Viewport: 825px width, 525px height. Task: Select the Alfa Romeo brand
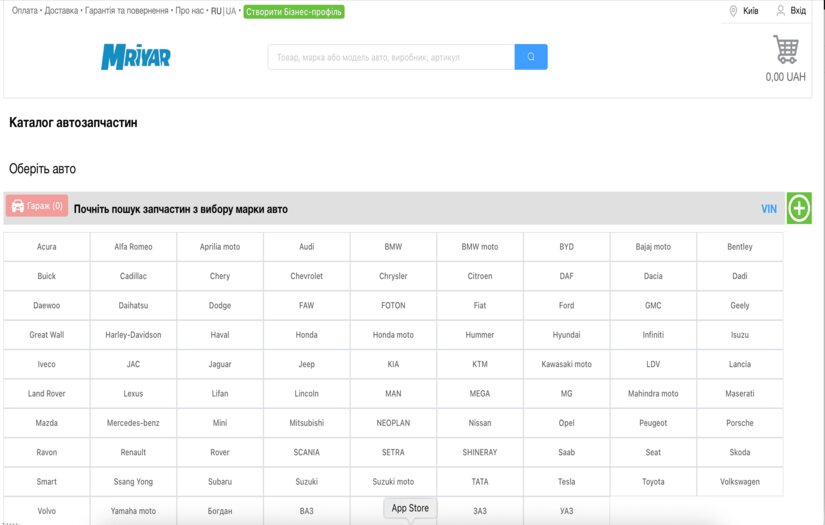click(x=133, y=247)
